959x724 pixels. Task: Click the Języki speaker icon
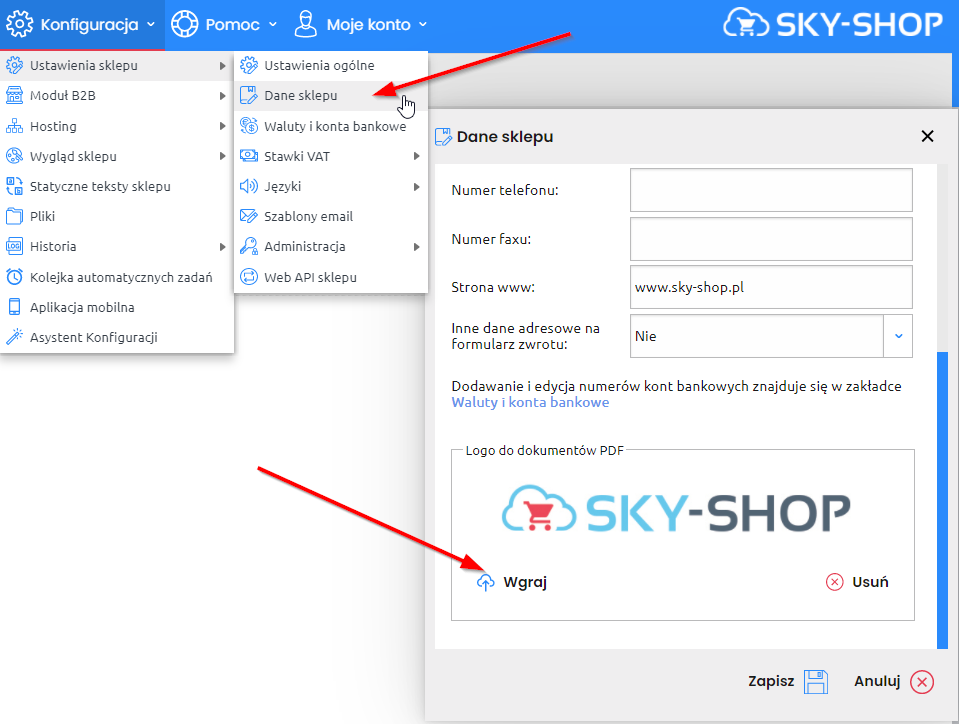(x=248, y=186)
